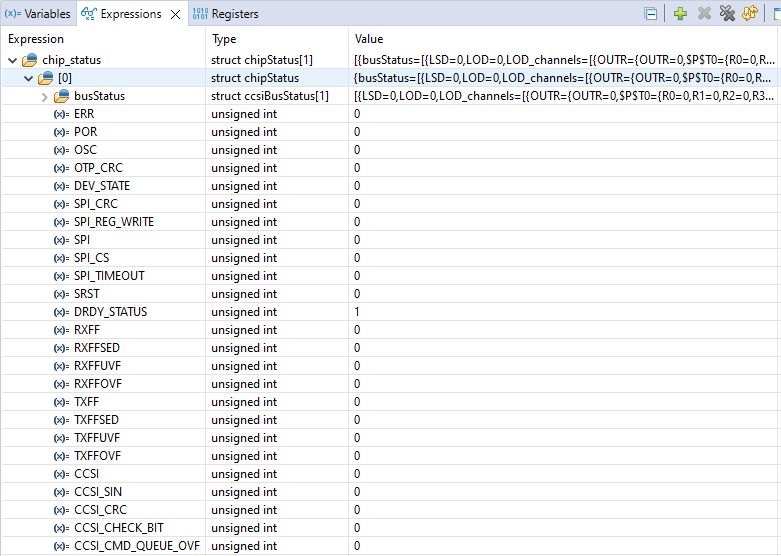
Task: Collapse the [0] array element node
Action: (28, 78)
